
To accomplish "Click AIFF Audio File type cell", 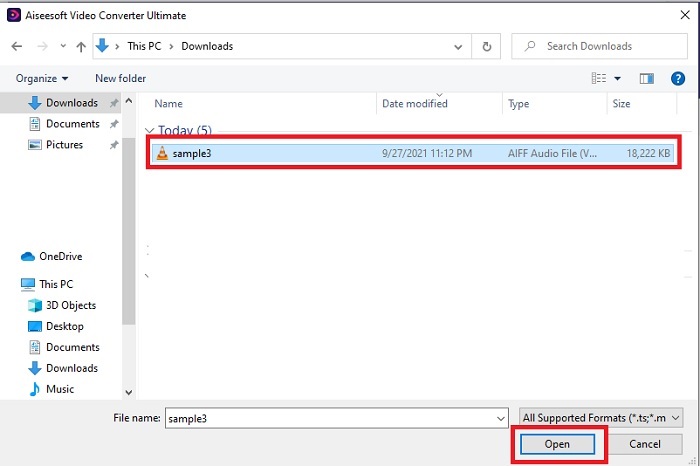I will [x=552, y=154].
